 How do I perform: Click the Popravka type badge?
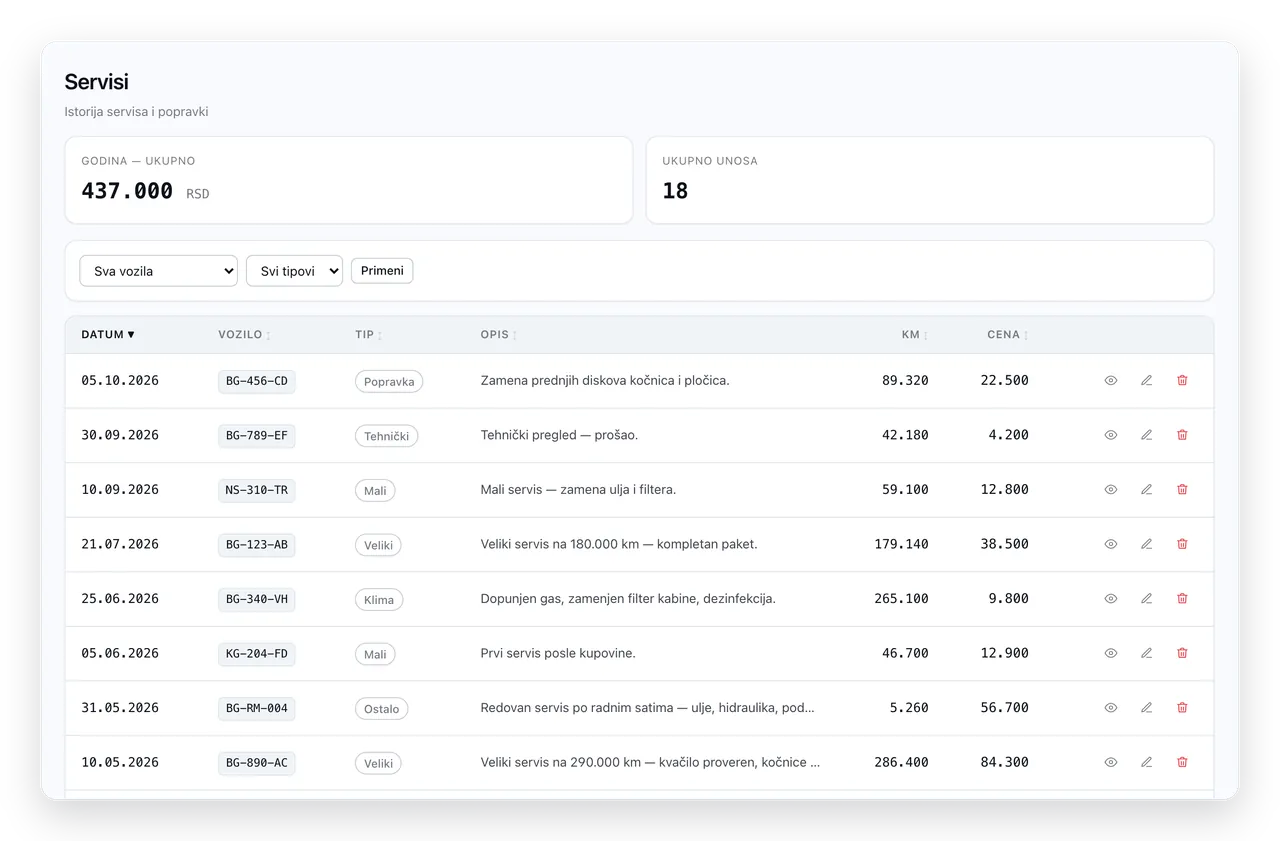389,382
